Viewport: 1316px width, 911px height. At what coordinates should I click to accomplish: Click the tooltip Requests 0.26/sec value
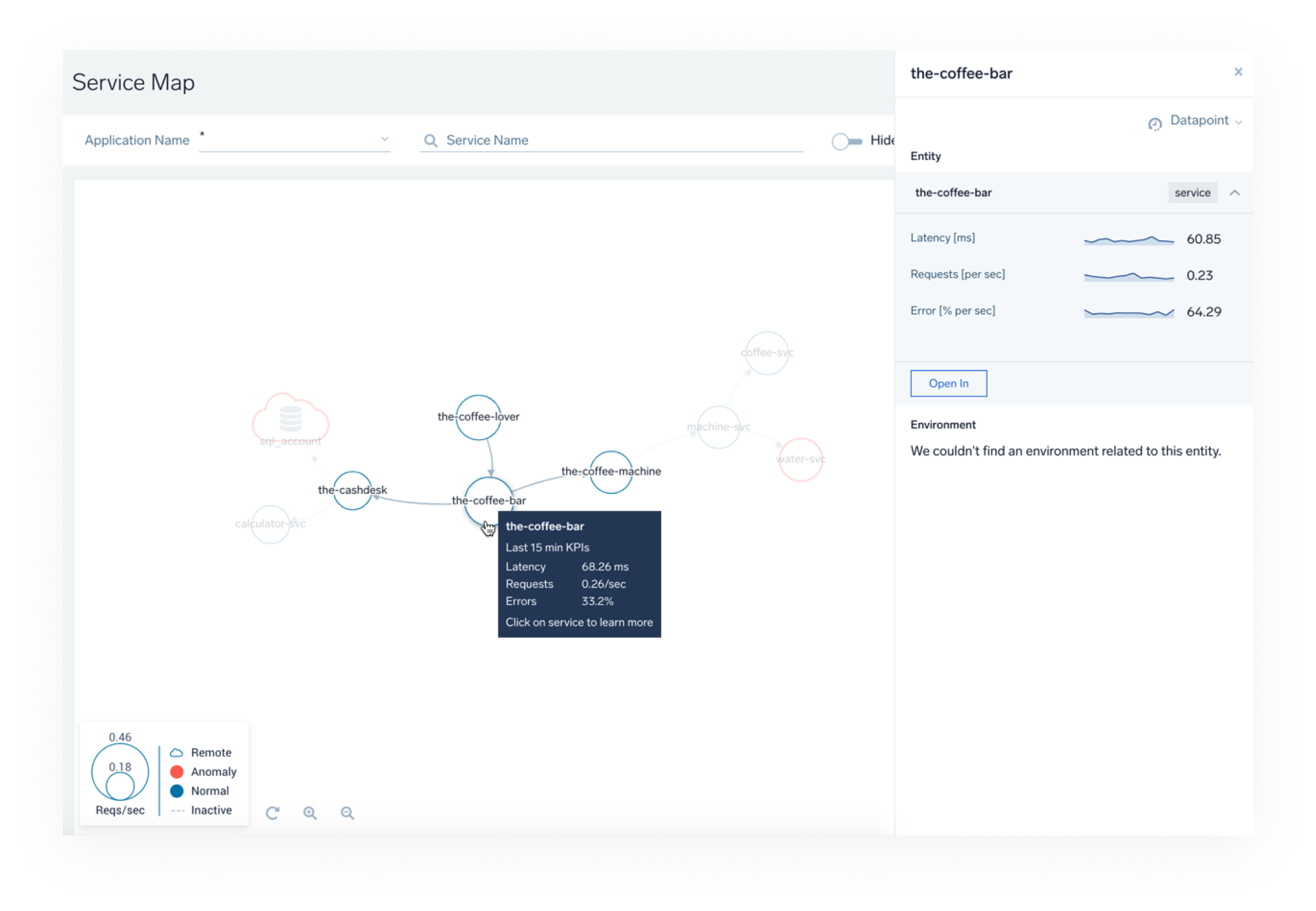pyautogui.click(x=603, y=584)
